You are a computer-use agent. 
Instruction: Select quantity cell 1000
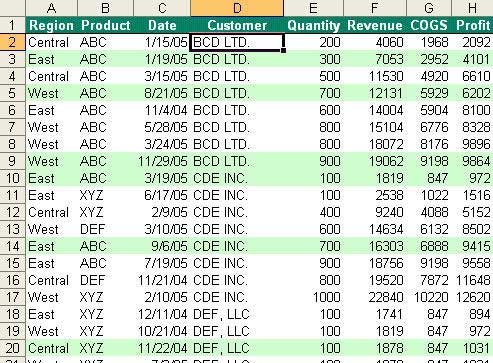pyautogui.click(x=313, y=297)
